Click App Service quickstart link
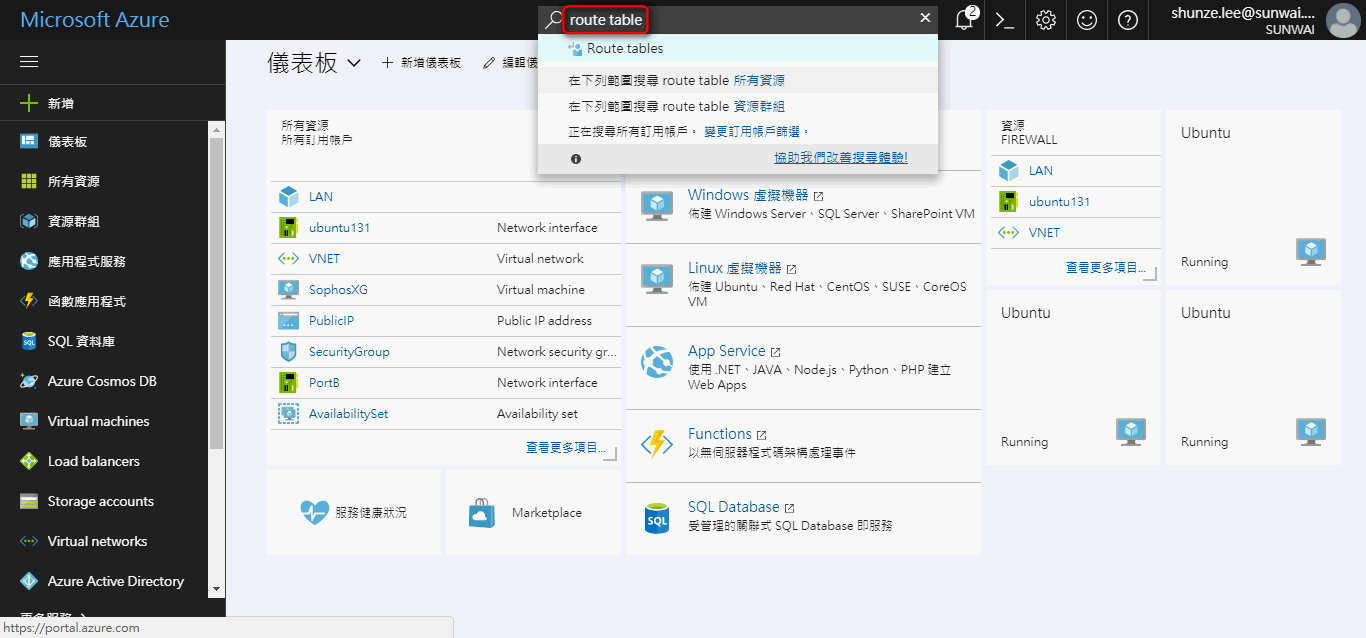The width and height of the screenshot is (1366, 638). click(726, 351)
